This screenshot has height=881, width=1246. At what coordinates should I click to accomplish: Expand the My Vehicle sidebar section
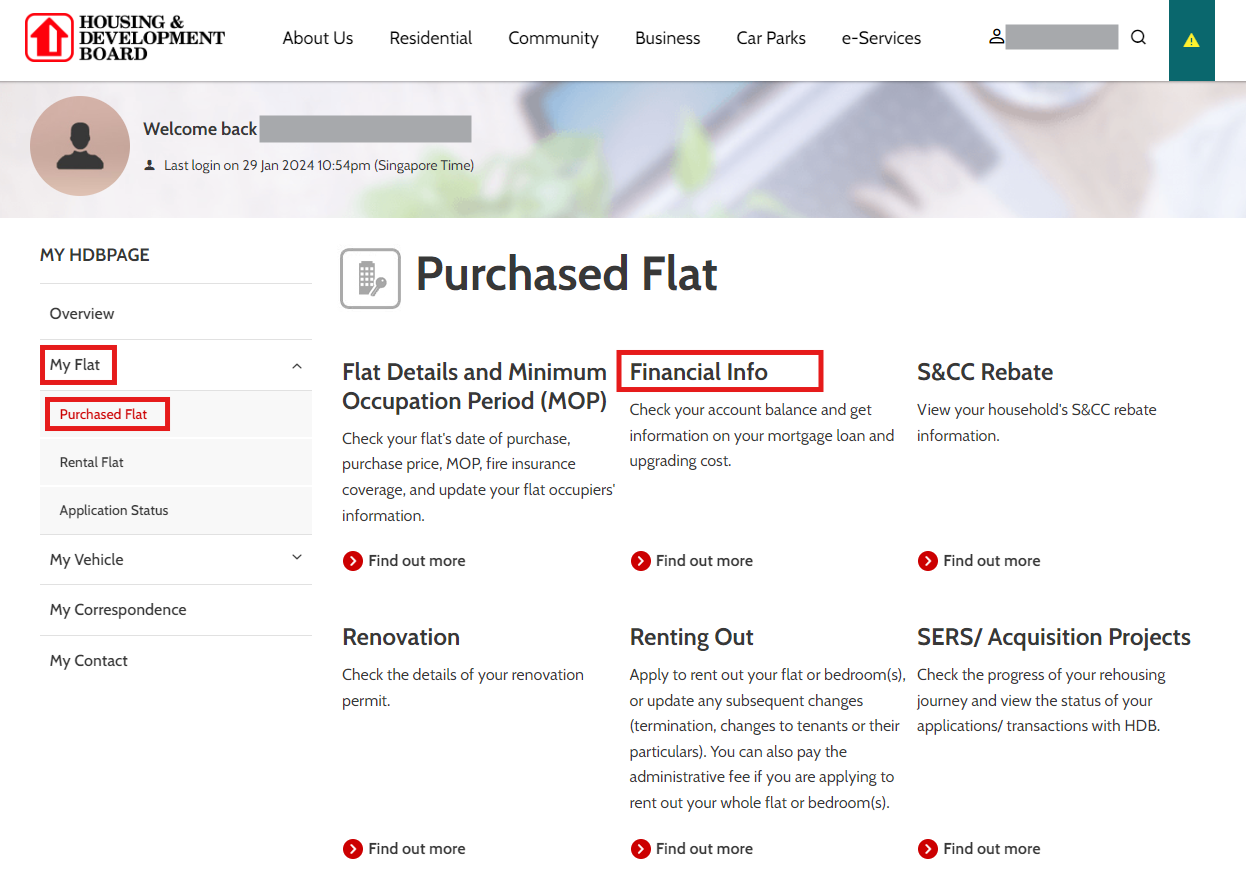tap(296, 558)
